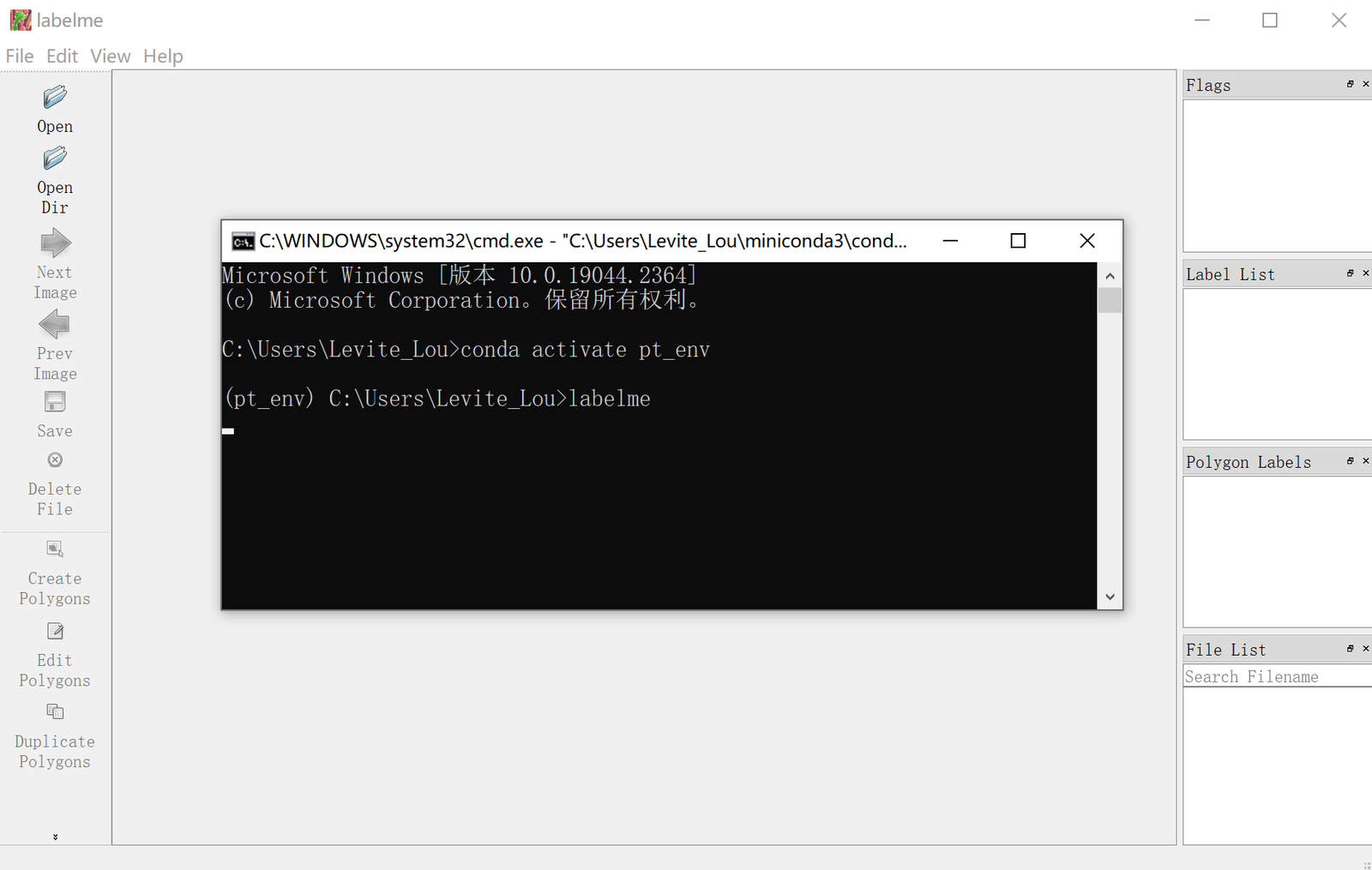This screenshot has height=870, width=1372.
Task: Open the Help menu
Action: 163,56
